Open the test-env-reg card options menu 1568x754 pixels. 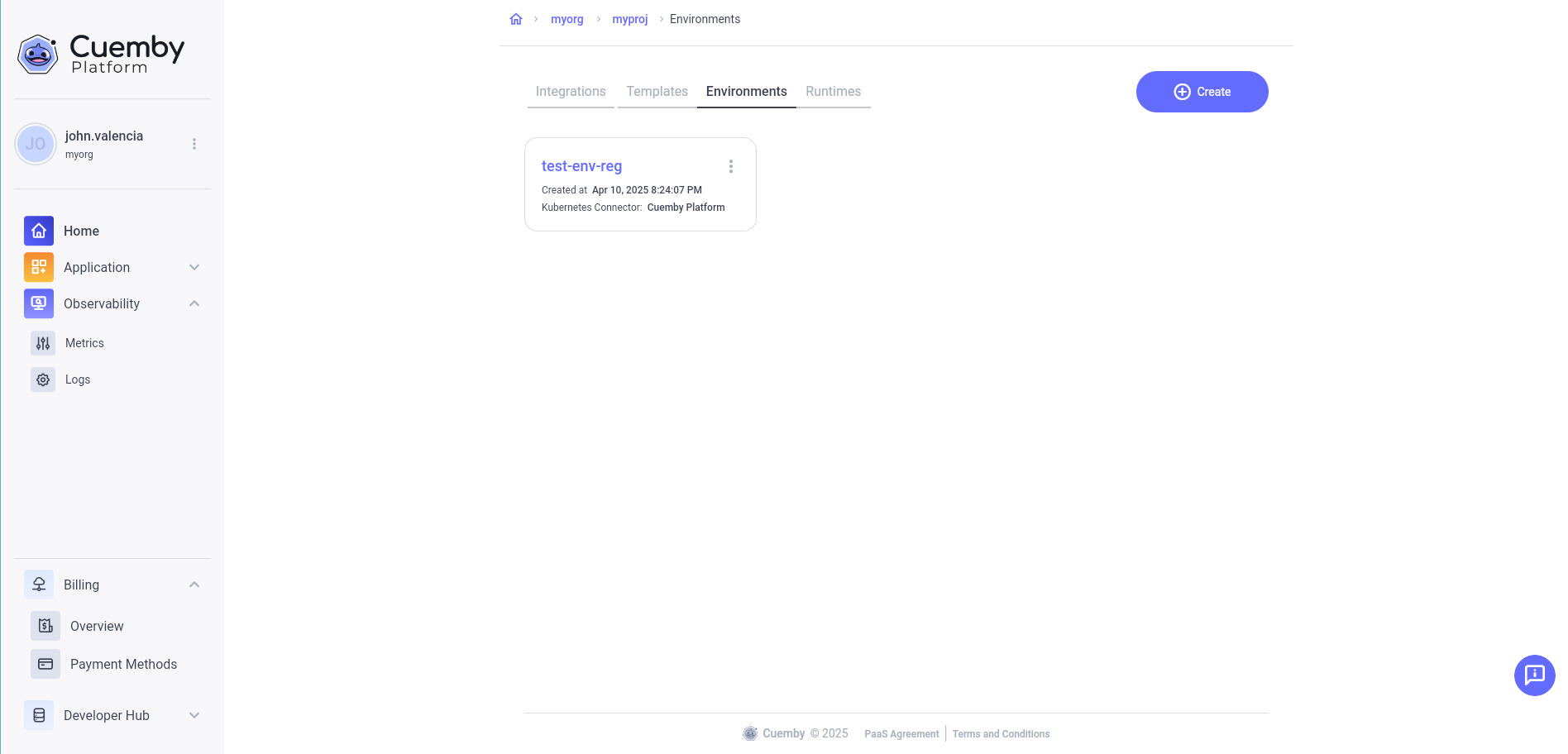point(731,166)
